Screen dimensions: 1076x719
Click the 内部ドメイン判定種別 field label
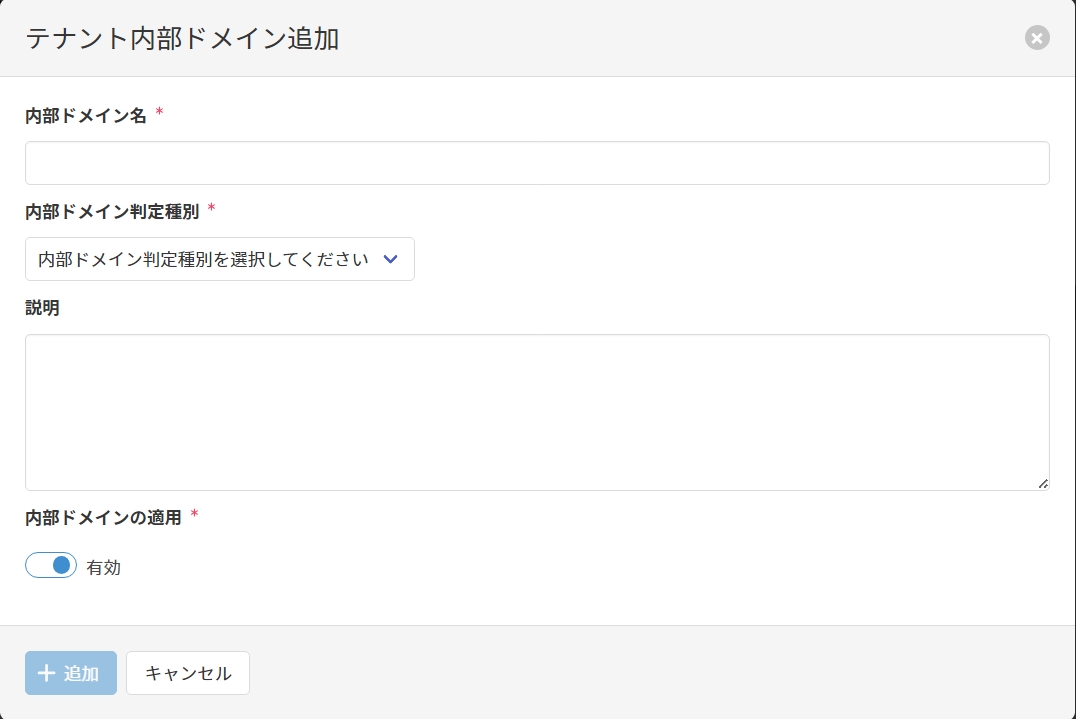tap(112, 212)
